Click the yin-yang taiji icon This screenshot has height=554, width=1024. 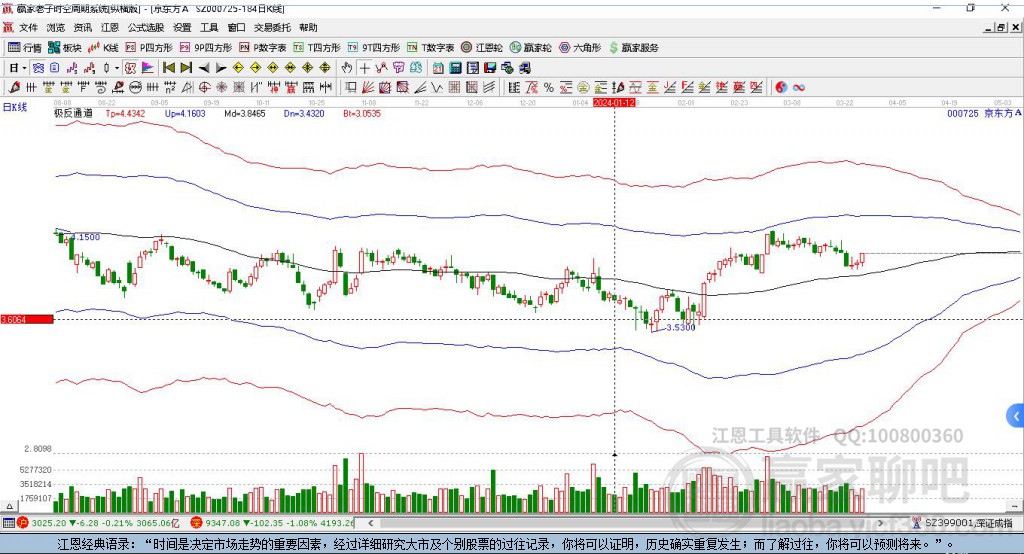pyautogui.click(x=781, y=88)
